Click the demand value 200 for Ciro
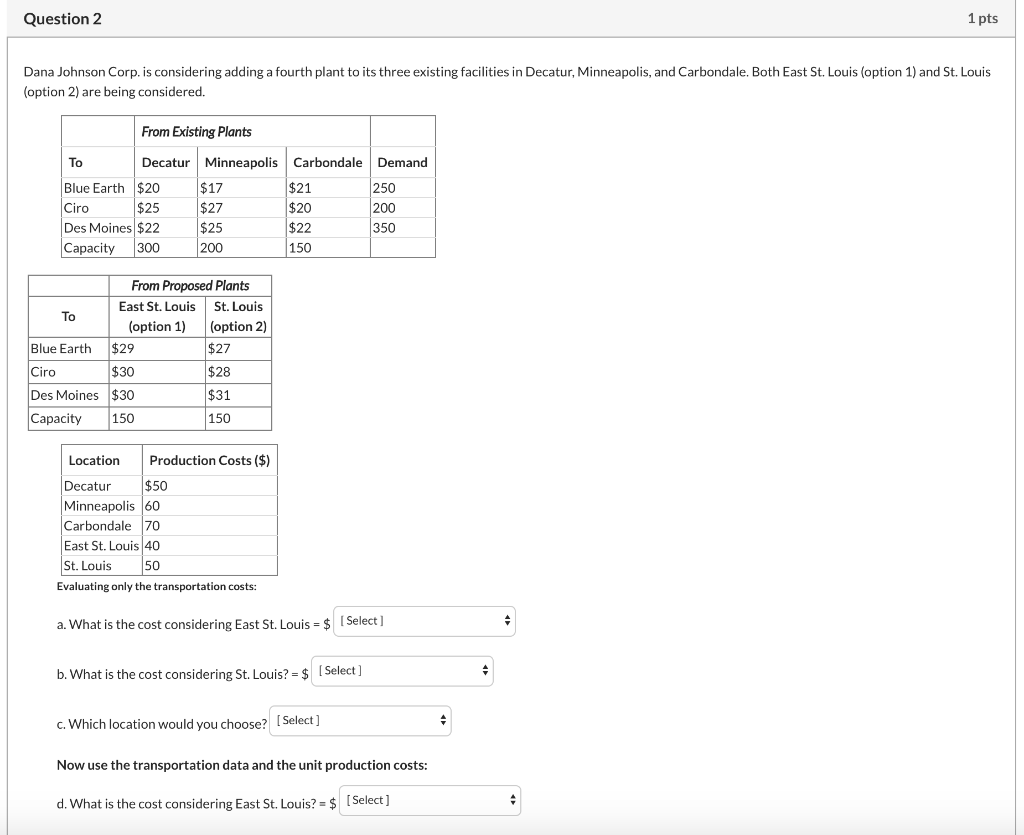The width and height of the screenshot is (1024, 835). (x=384, y=208)
